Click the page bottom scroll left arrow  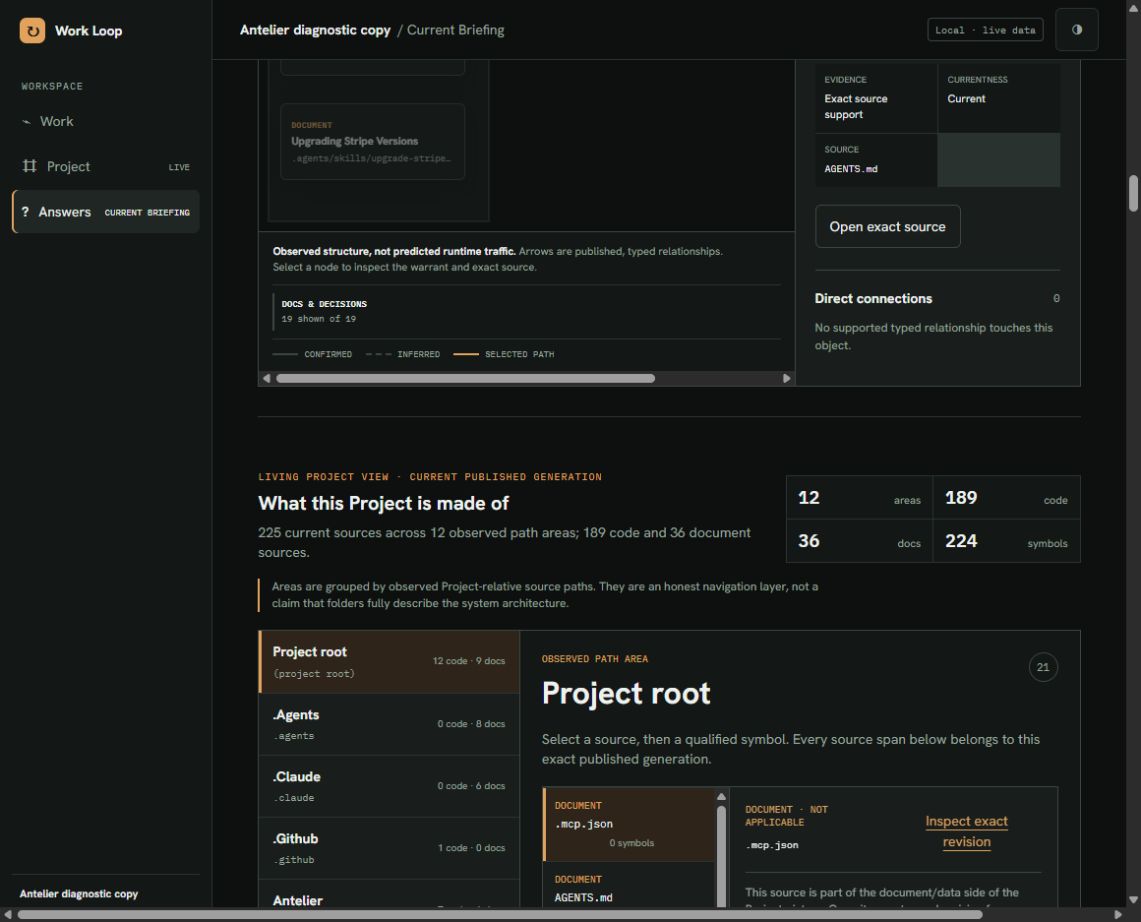tap(7, 915)
